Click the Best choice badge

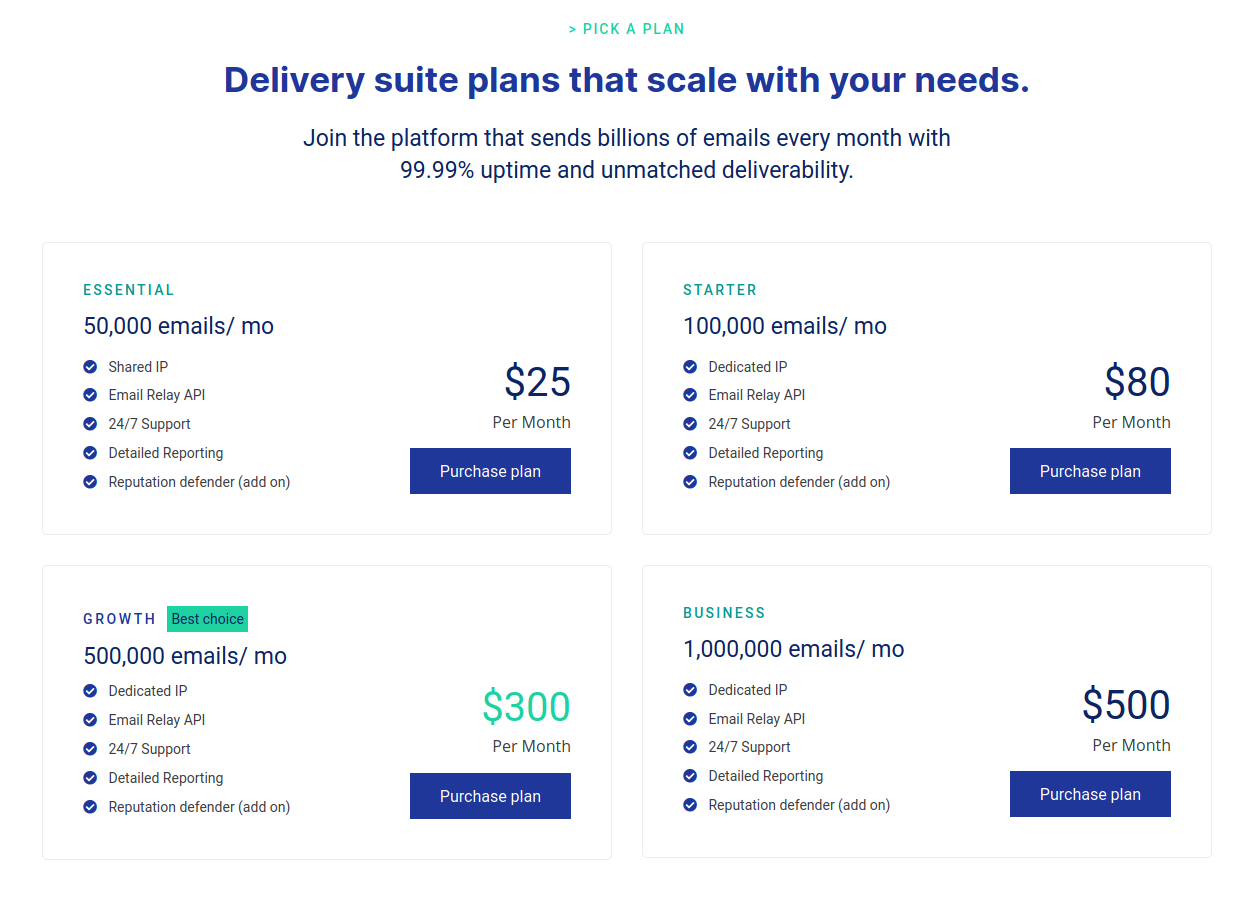pos(207,619)
